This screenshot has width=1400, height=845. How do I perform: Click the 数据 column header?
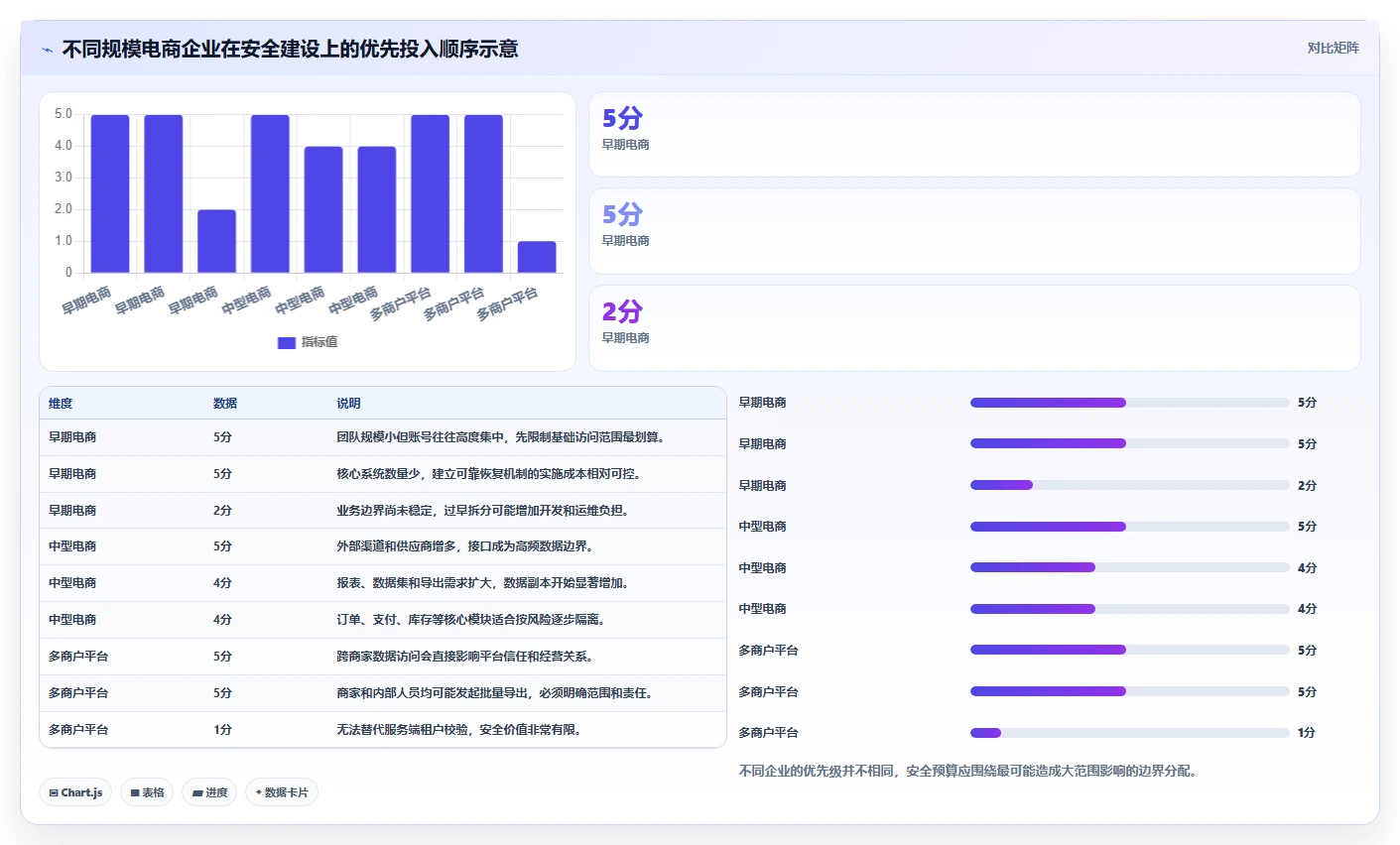(x=225, y=404)
